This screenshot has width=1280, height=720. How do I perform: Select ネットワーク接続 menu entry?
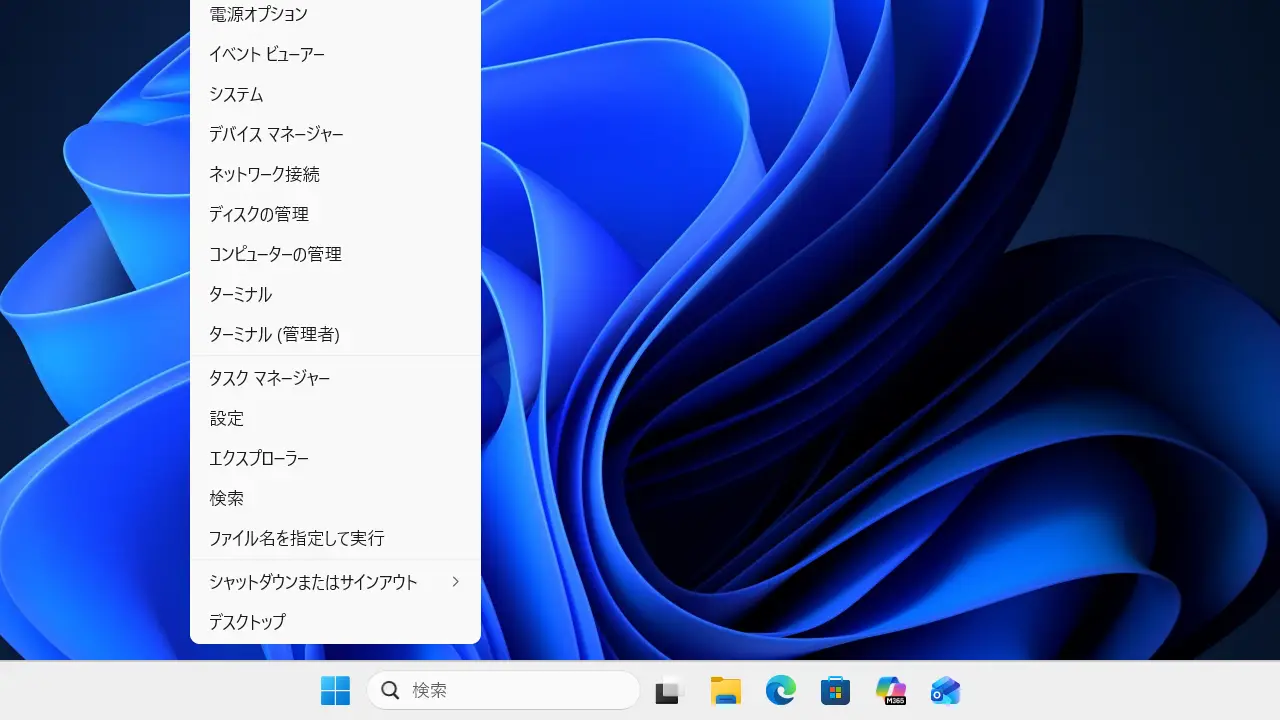[264, 174]
